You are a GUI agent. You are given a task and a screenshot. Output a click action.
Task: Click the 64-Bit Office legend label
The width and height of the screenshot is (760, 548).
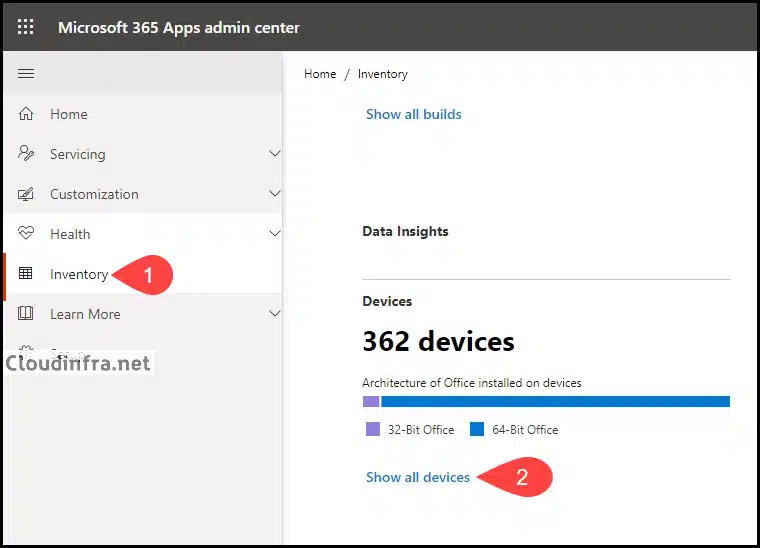coord(525,430)
